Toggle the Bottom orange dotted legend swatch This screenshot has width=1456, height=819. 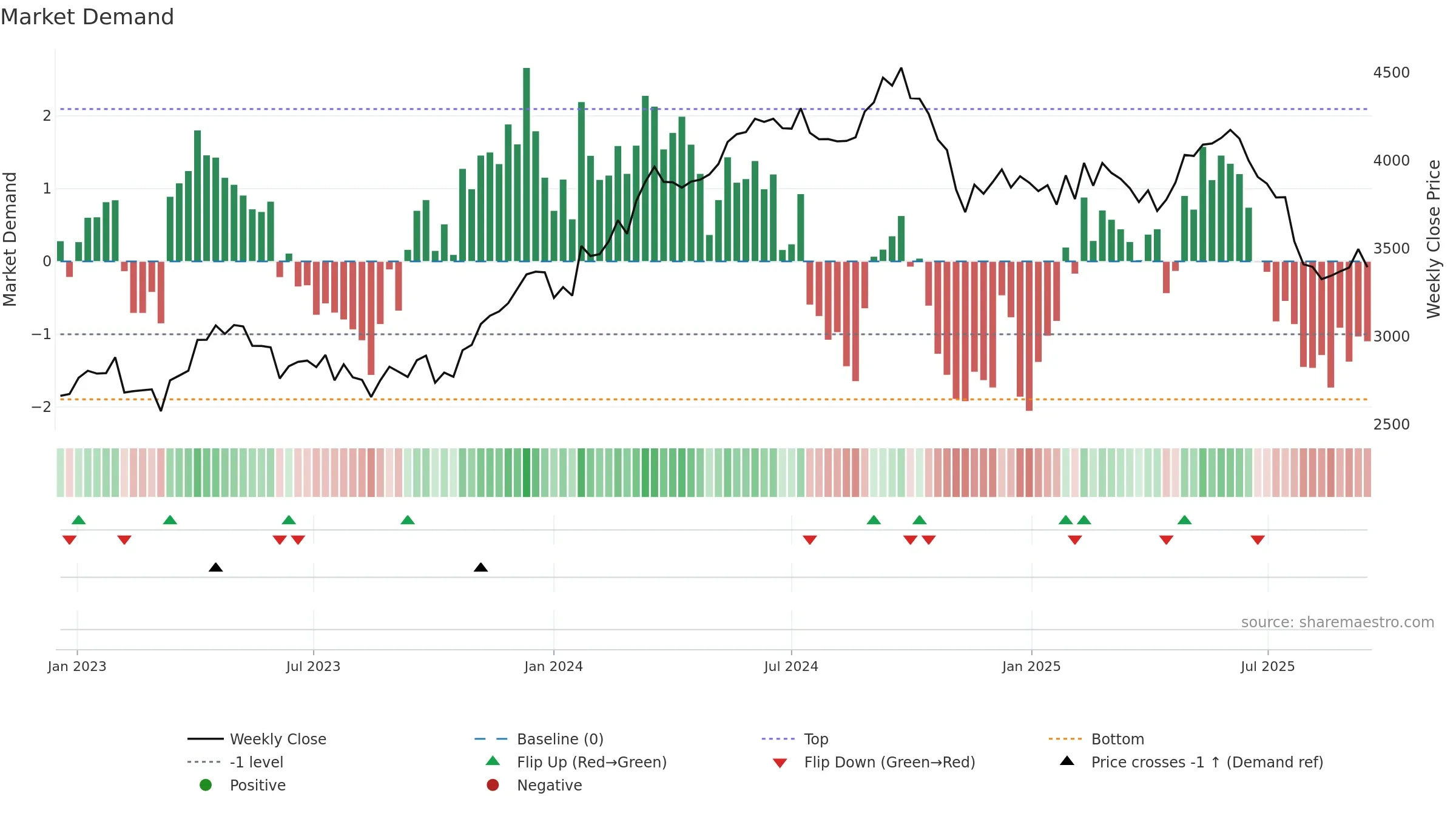coord(1065,739)
